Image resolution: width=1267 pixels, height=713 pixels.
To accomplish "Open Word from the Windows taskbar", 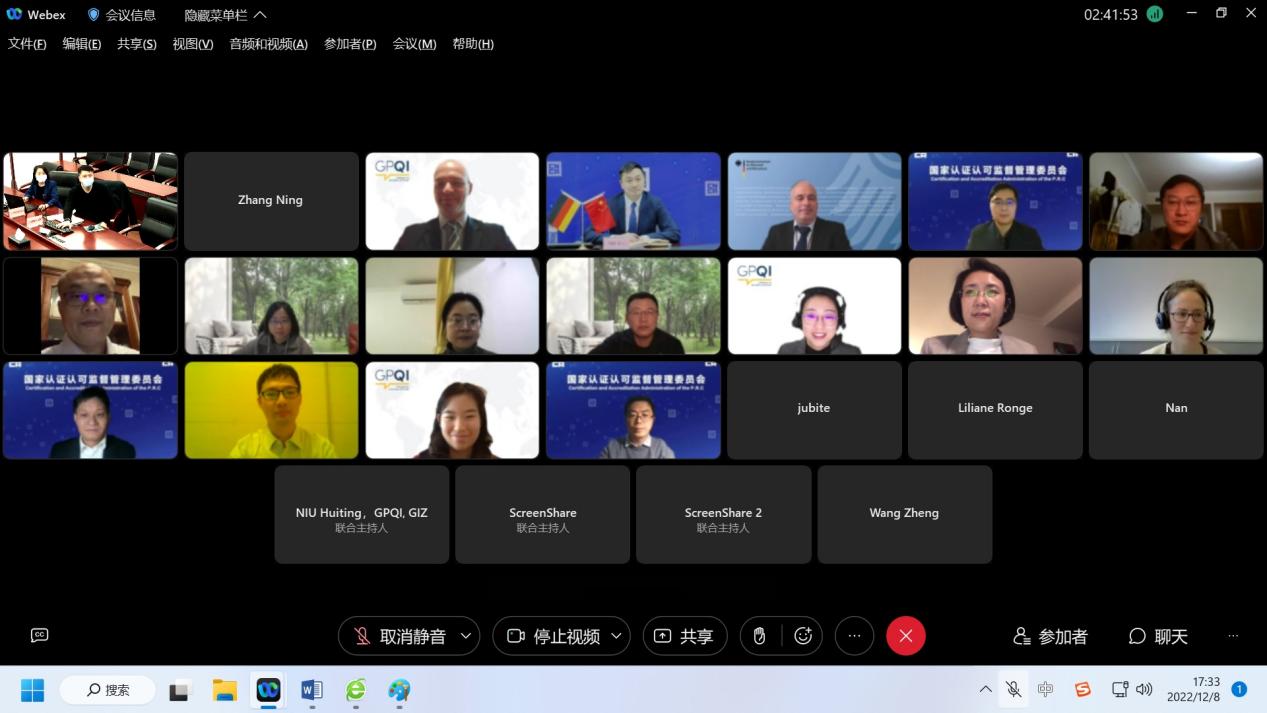I will 312,690.
